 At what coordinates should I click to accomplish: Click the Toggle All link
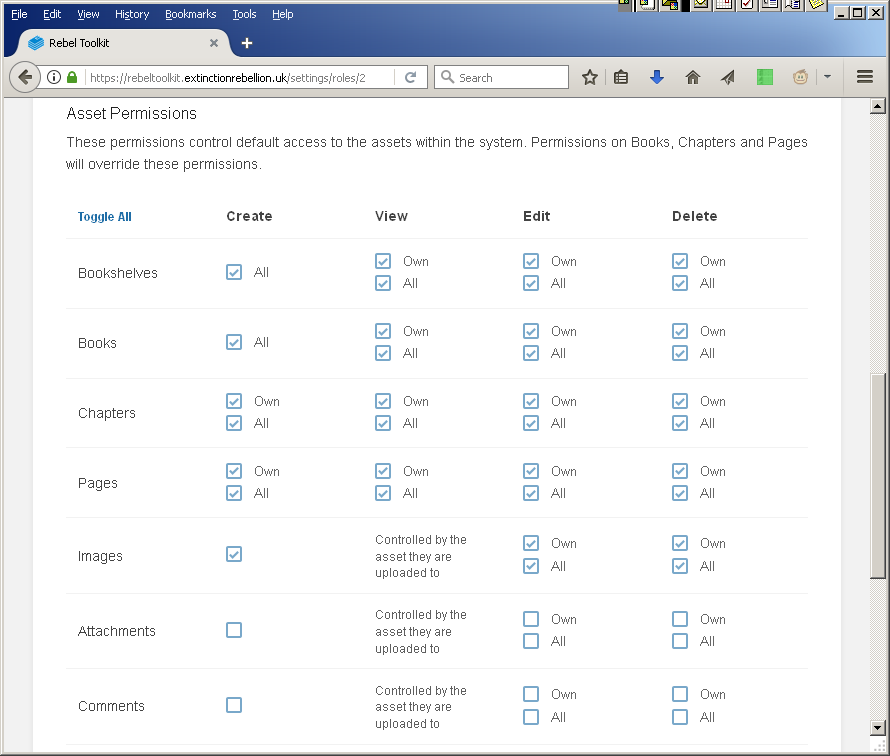coord(104,217)
